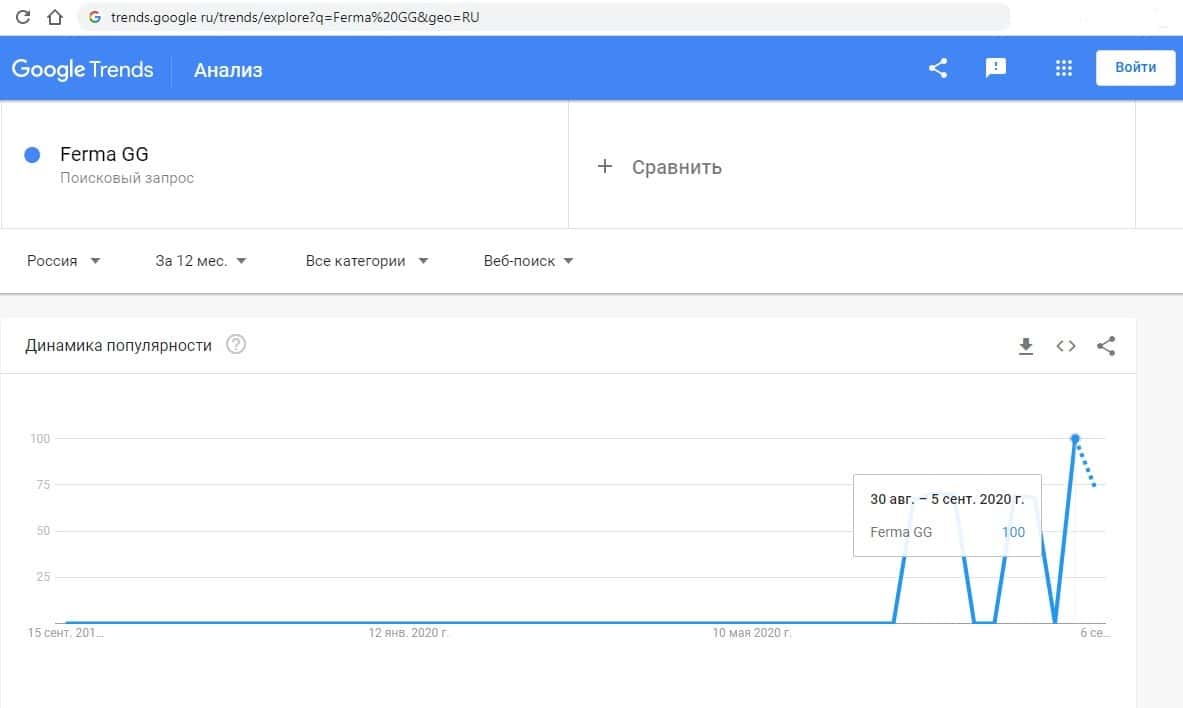Open the Веб-поиск search type dropdown

pos(528,261)
